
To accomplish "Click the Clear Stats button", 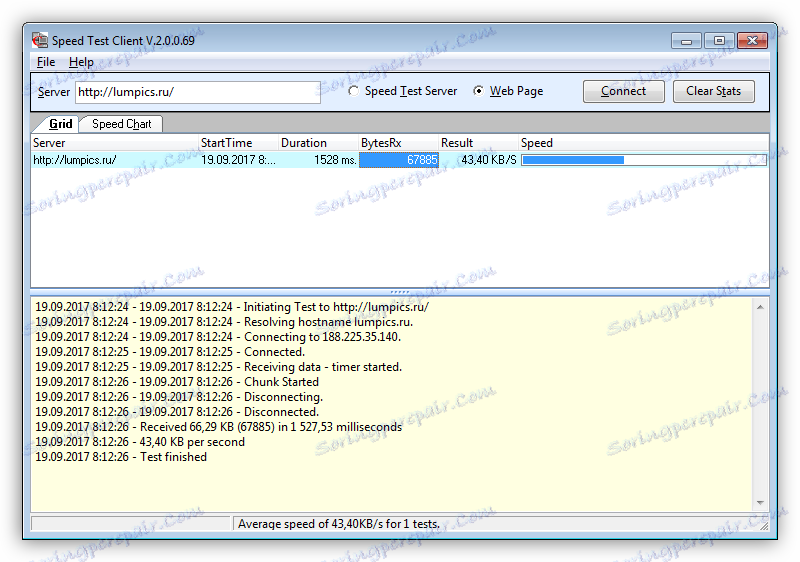I will pyautogui.click(x=713, y=91).
